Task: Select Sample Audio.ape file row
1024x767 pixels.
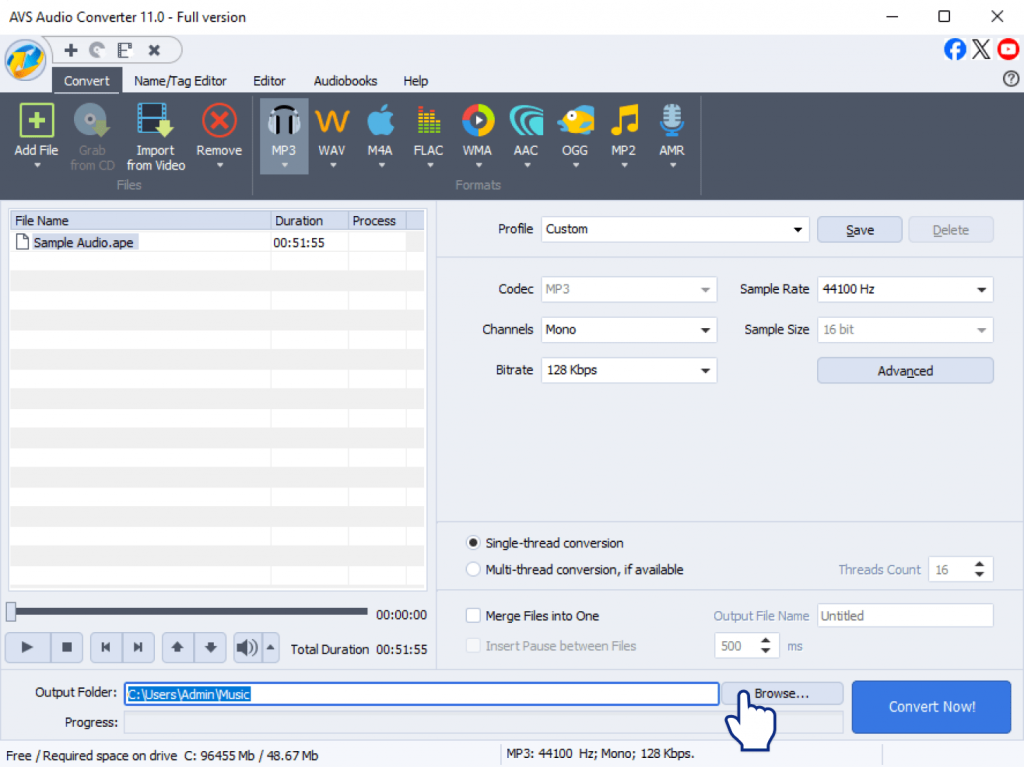Action: 217,242
